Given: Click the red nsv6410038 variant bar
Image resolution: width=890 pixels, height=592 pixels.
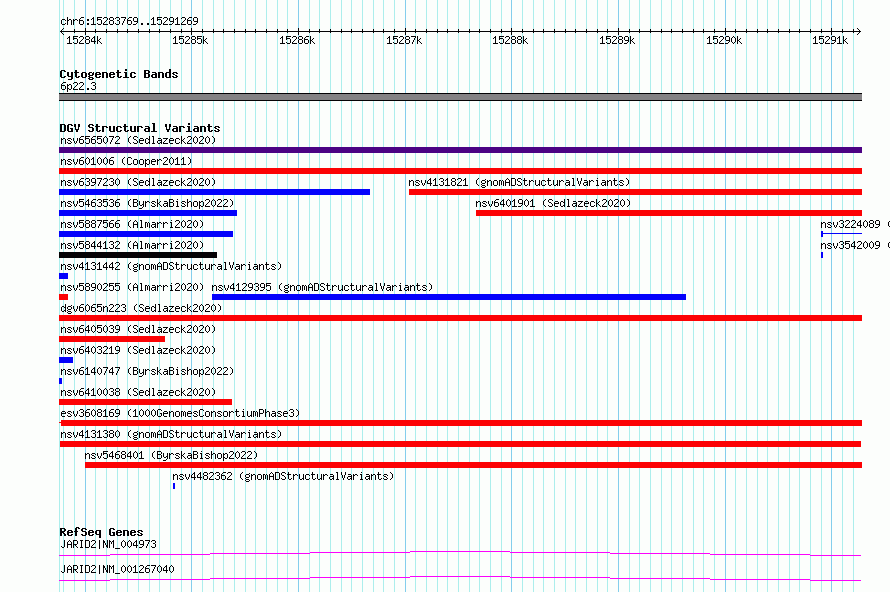Looking at the screenshot, I should click(145, 402).
